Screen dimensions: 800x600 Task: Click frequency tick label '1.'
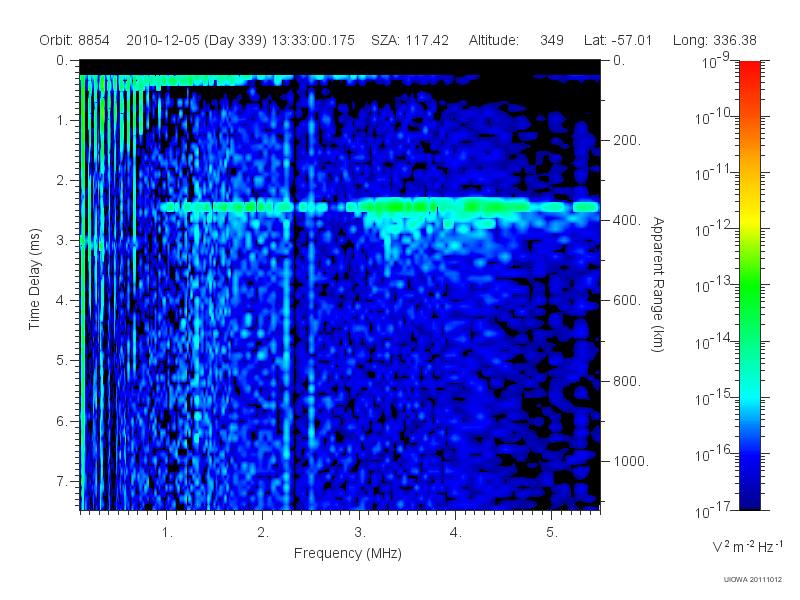(167, 533)
